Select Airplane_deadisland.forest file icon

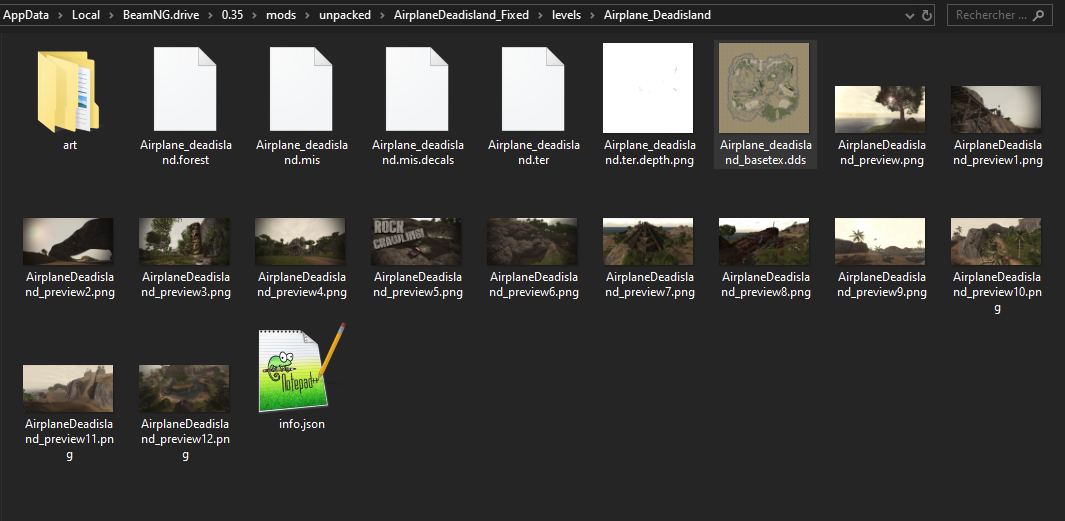pos(185,88)
